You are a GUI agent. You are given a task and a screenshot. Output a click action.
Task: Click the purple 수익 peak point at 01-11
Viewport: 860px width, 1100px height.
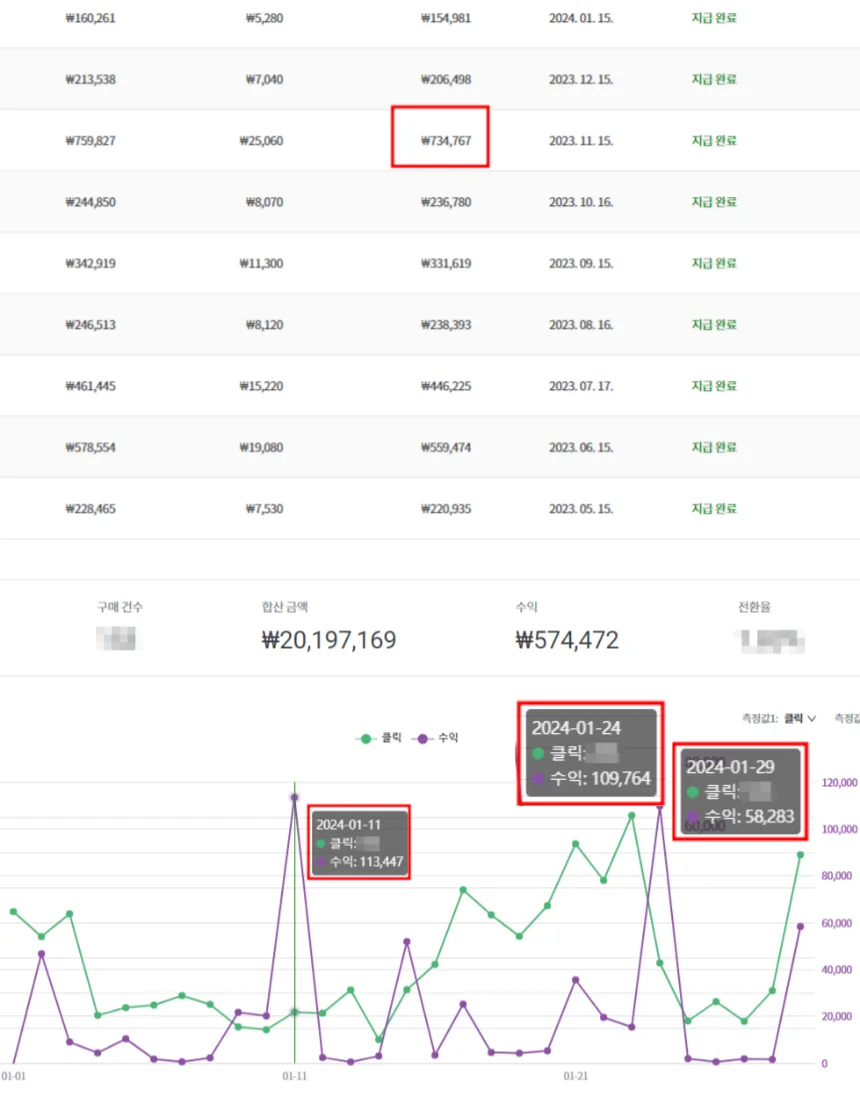click(294, 797)
